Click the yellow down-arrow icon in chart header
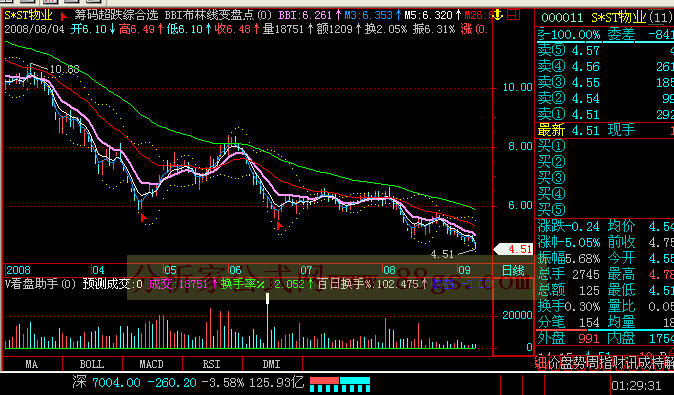The height and width of the screenshot is (395, 674). 497,15
